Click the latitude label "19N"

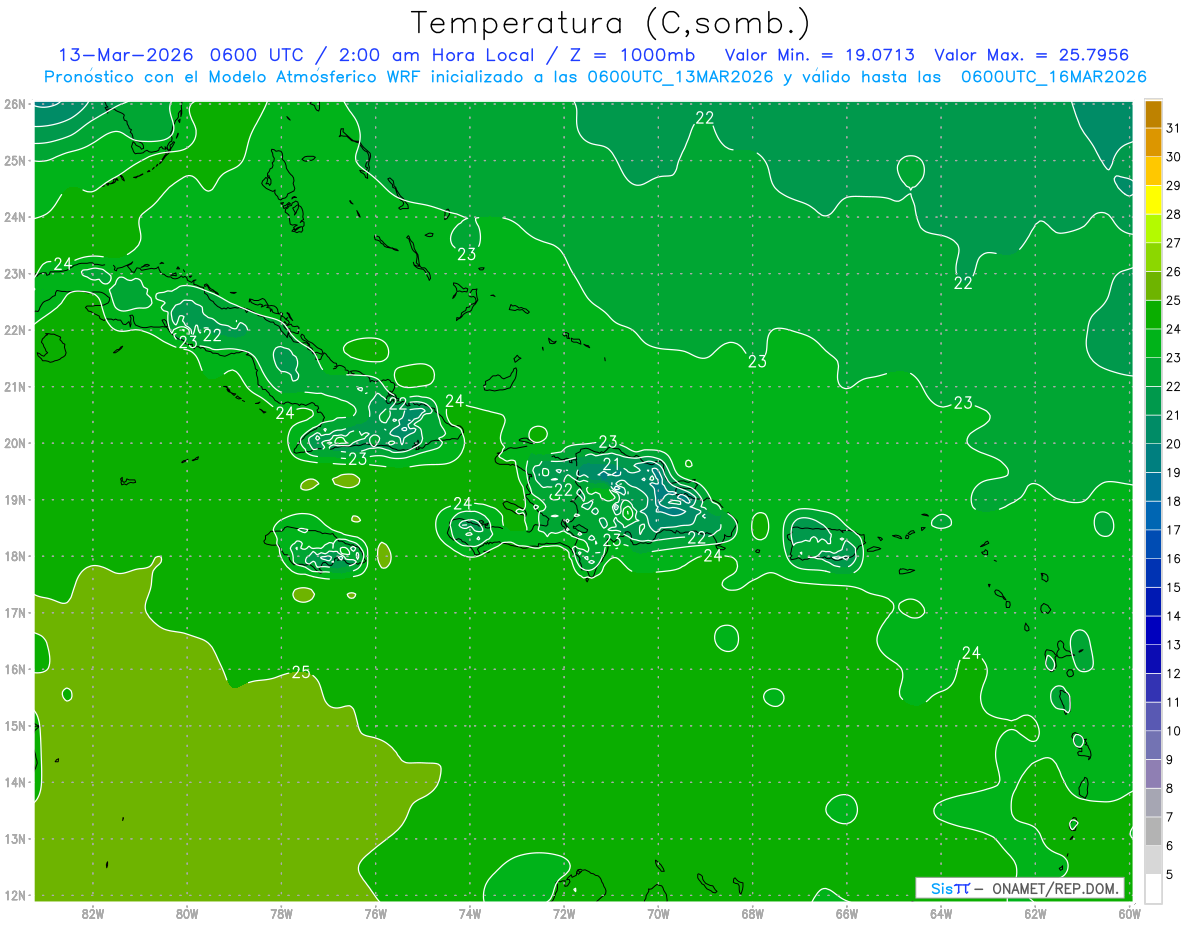click(x=15, y=500)
